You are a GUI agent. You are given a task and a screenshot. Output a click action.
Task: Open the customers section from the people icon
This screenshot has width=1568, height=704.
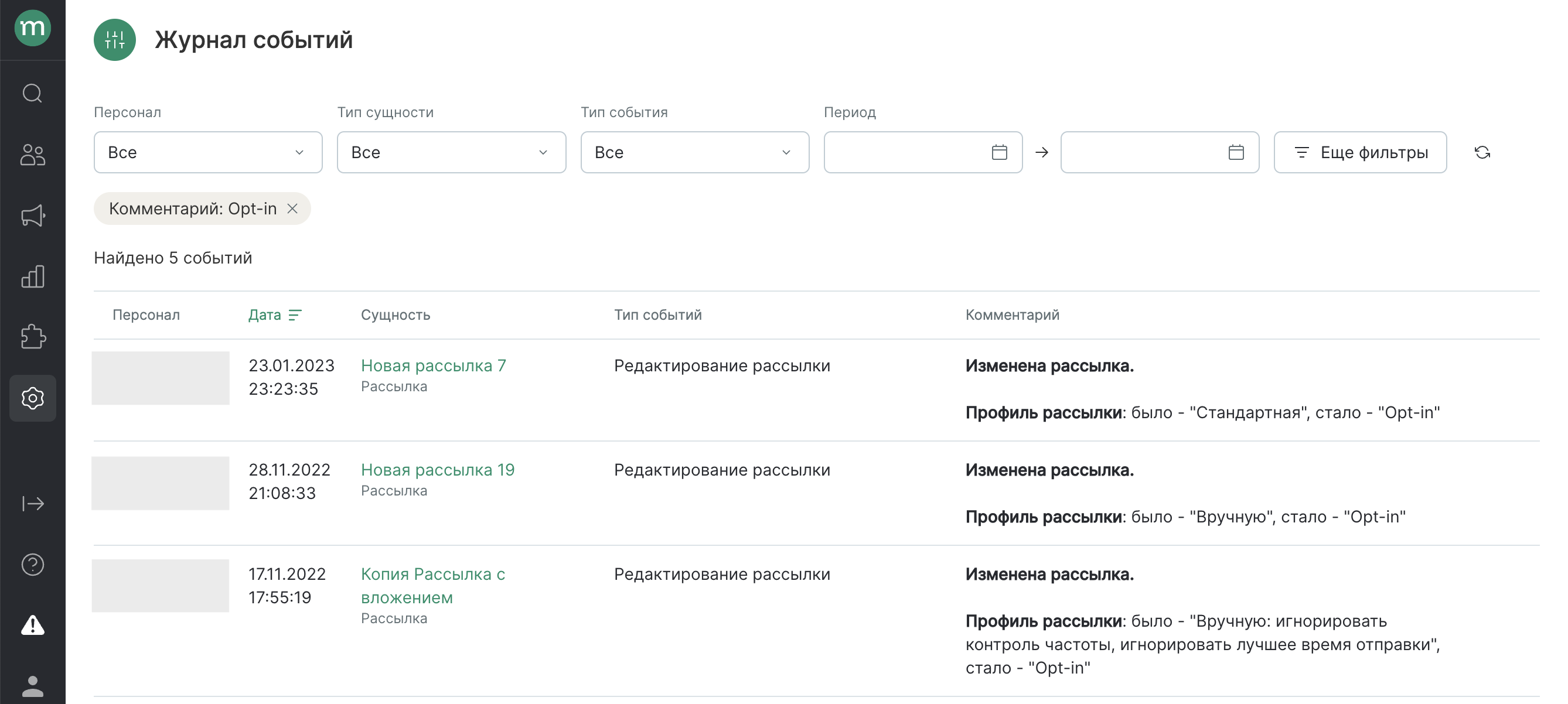32,155
